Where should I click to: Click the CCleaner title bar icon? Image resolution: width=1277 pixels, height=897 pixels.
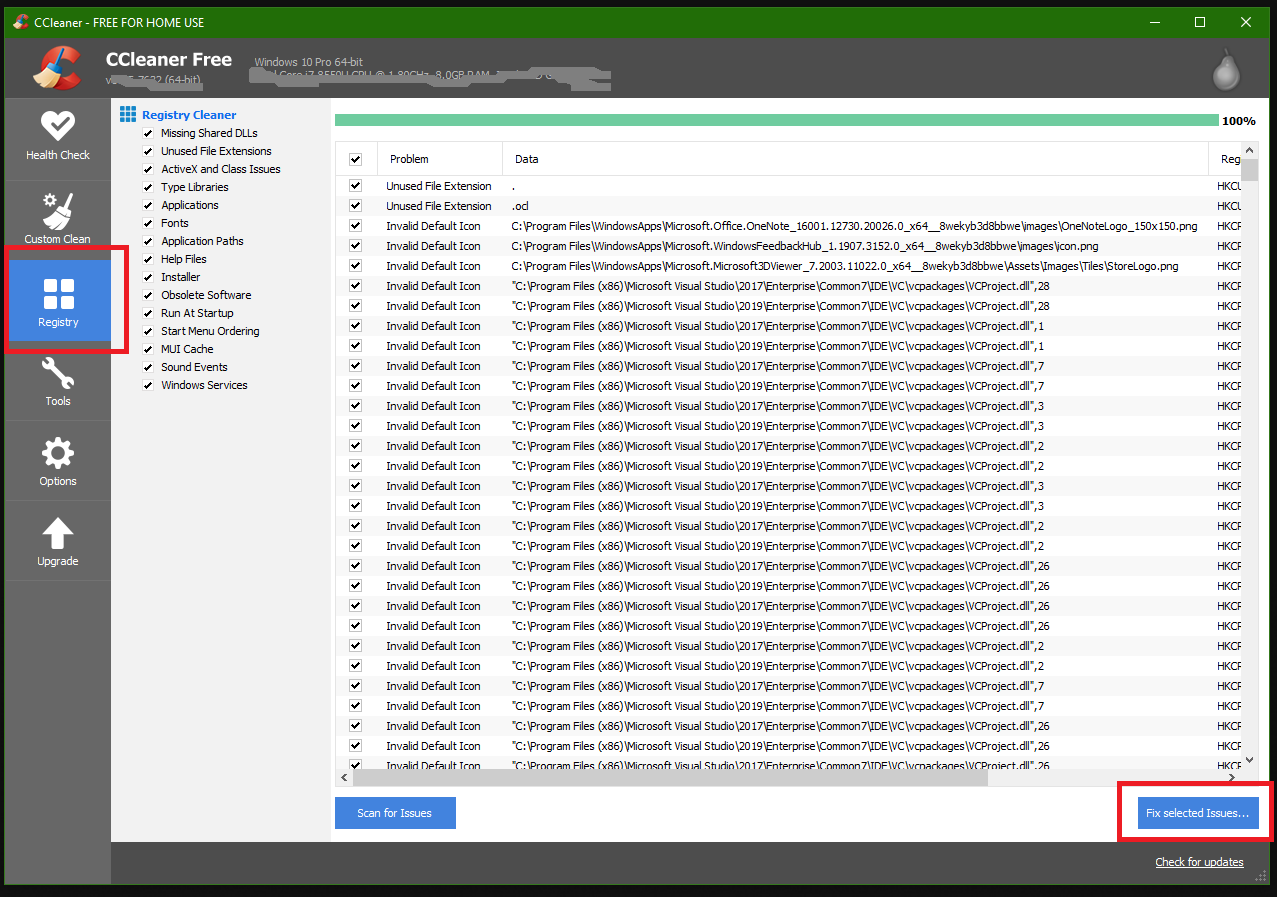pos(20,22)
